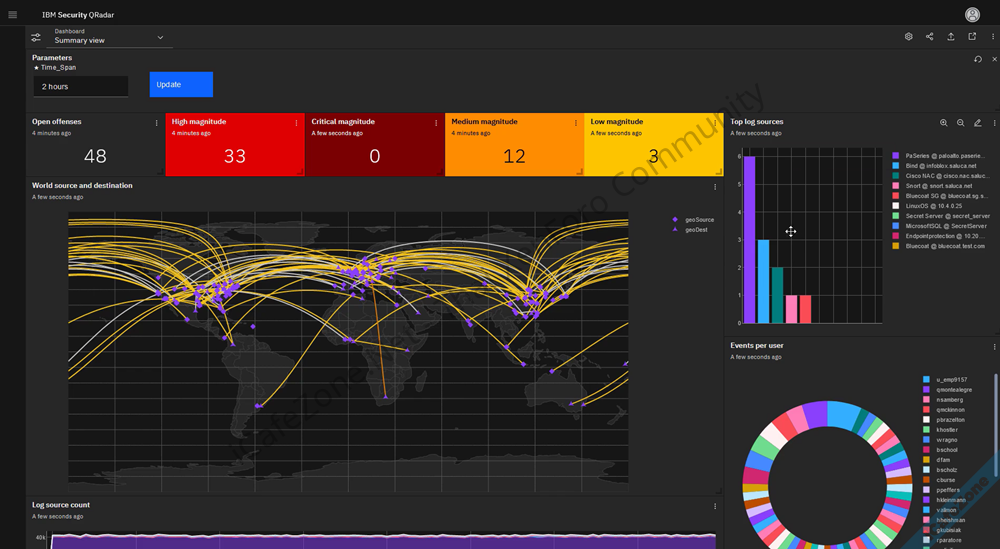Toggle geoSource legend entry on map

tap(698, 219)
